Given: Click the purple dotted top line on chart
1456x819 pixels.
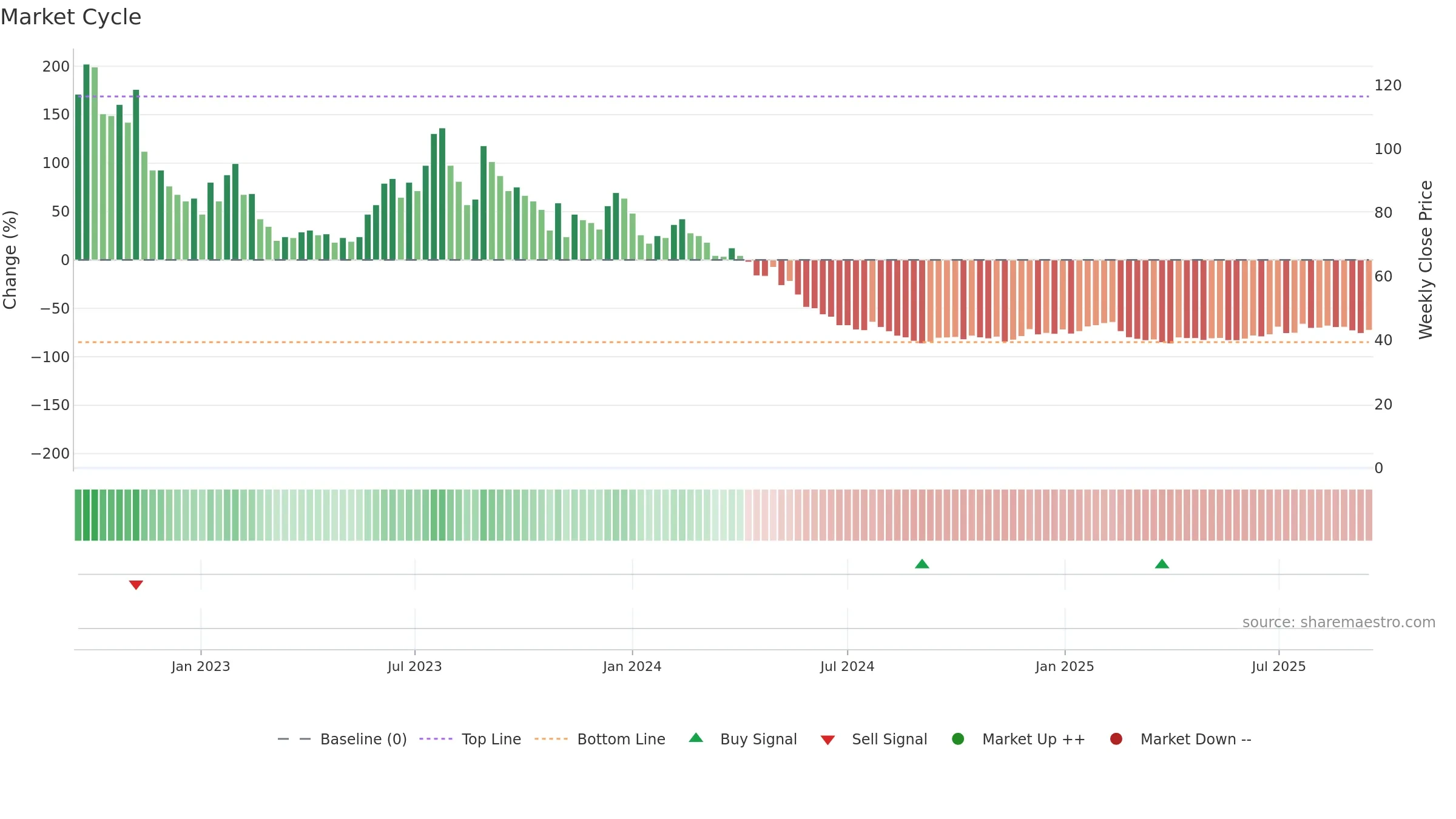Looking at the screenshot, I should click(723, 96).
